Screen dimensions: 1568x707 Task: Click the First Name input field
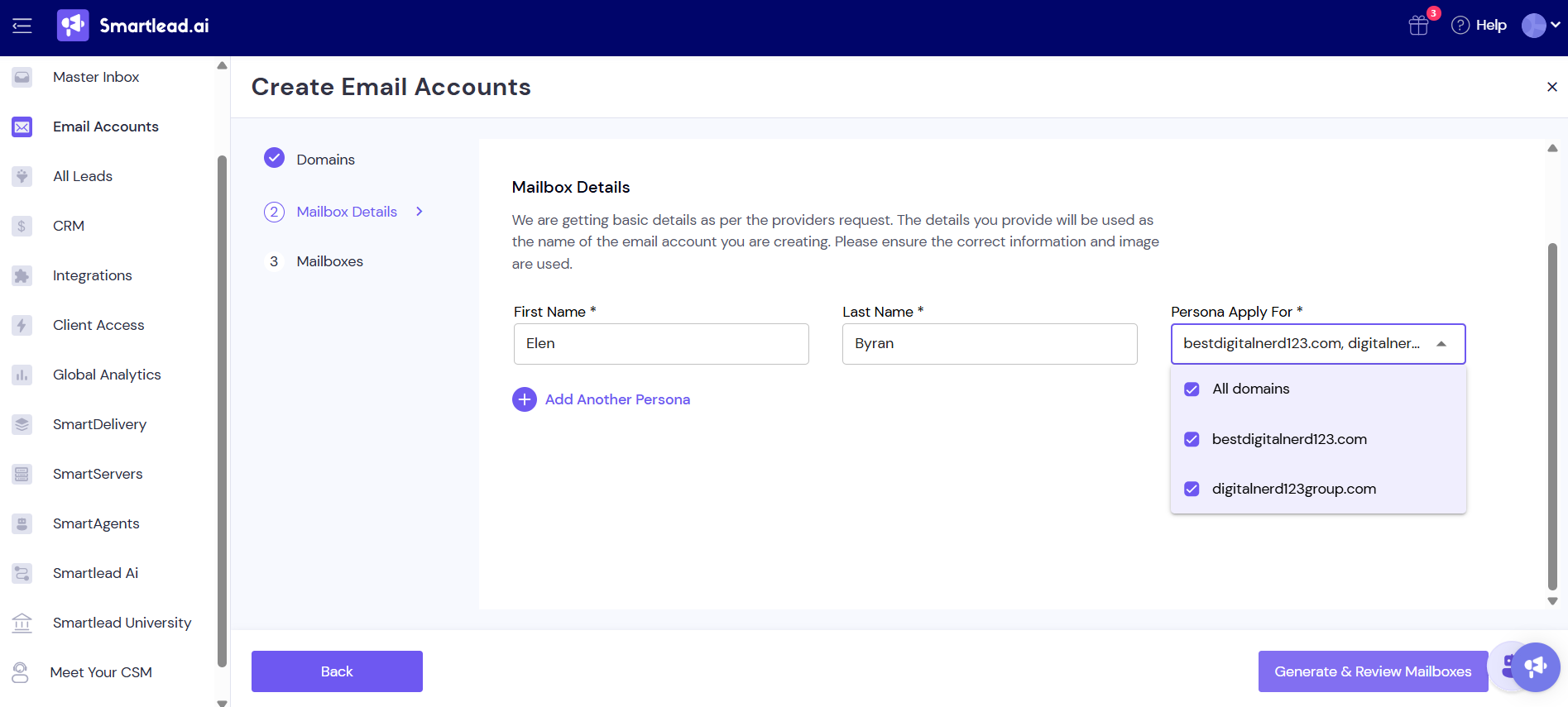click(x=661, y=344)
